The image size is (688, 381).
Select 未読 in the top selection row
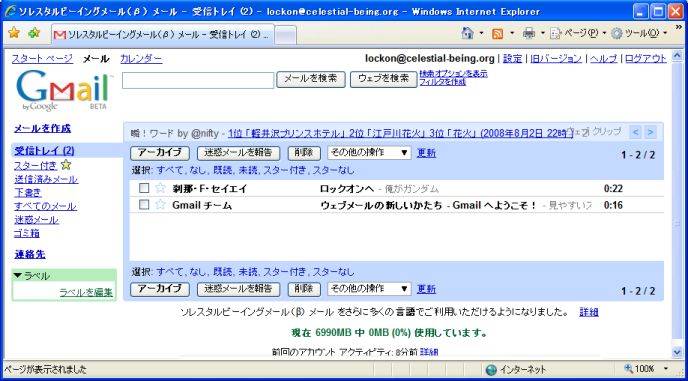pyautogui.click(x=248, y=170)
